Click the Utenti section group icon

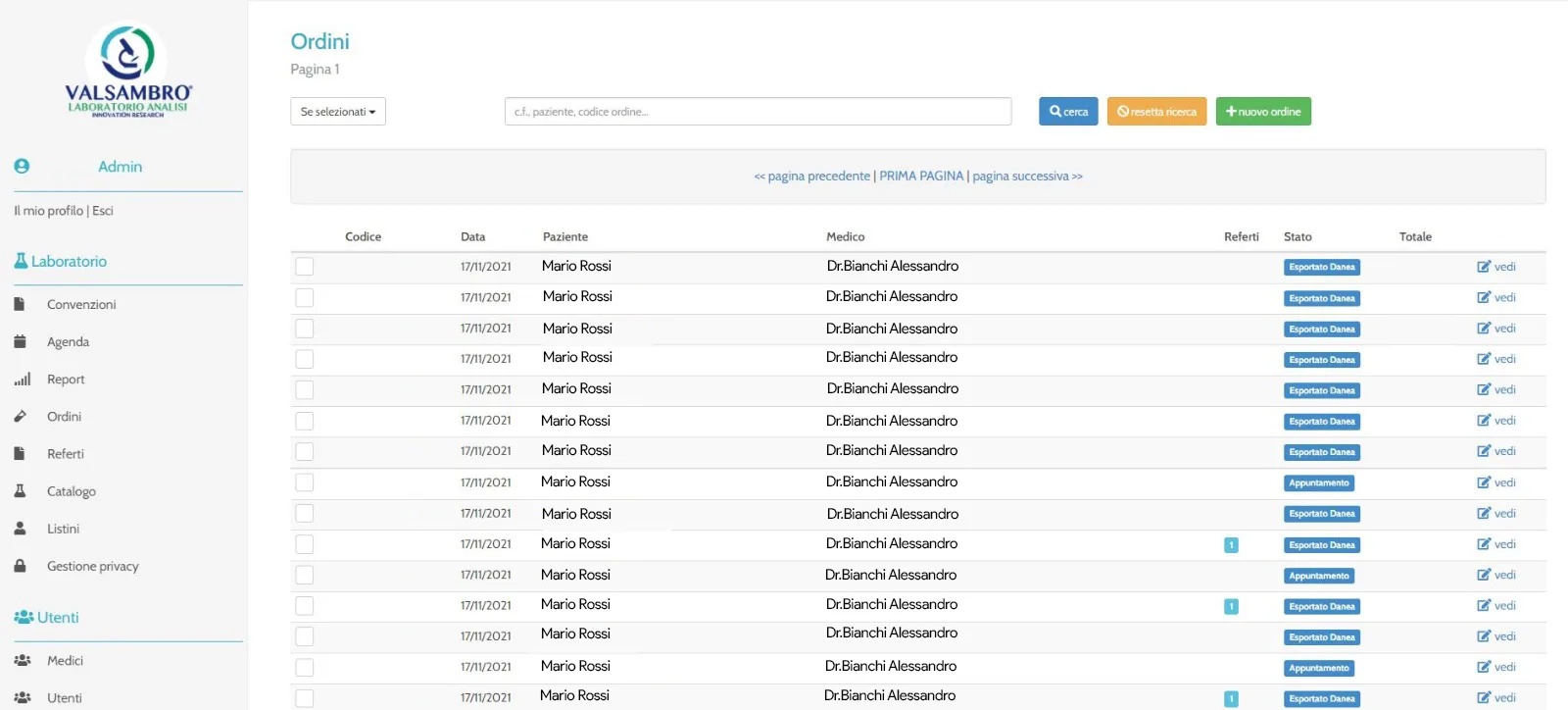click(x=24, y=617)
